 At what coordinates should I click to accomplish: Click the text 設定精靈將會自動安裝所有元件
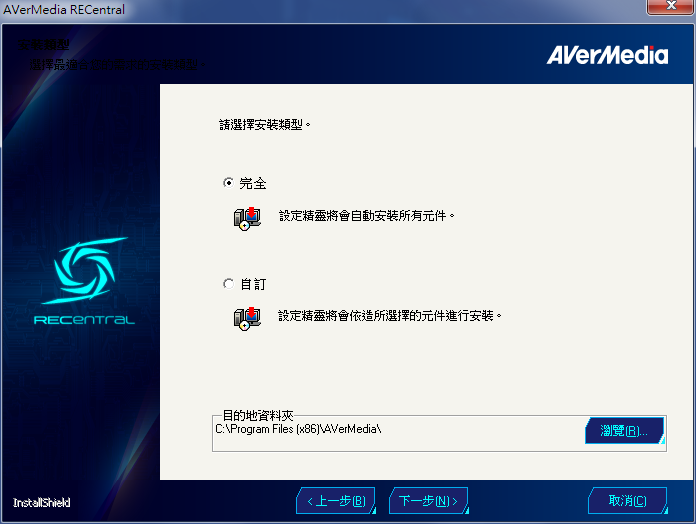[x=367, y=216]
